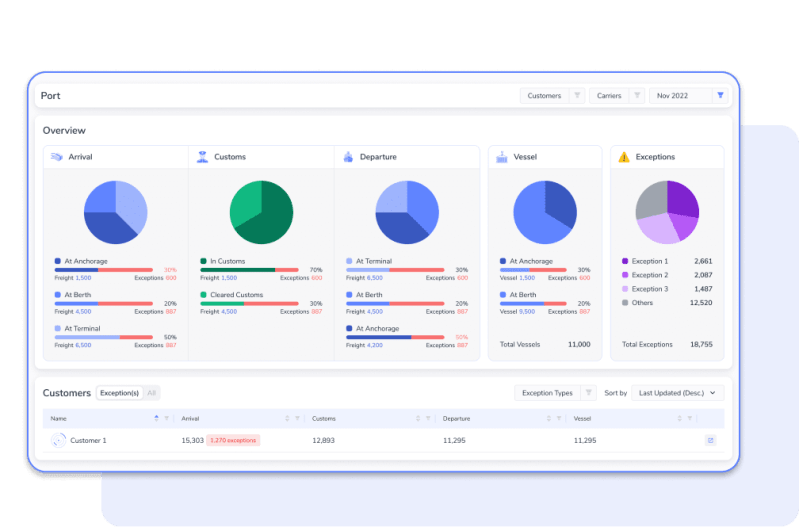Click the Exceptions card header

pos(667,157)
